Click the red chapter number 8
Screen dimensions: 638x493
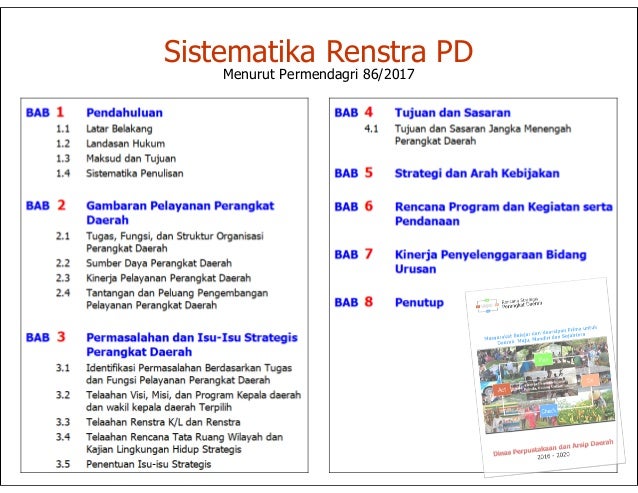[369, 302]
